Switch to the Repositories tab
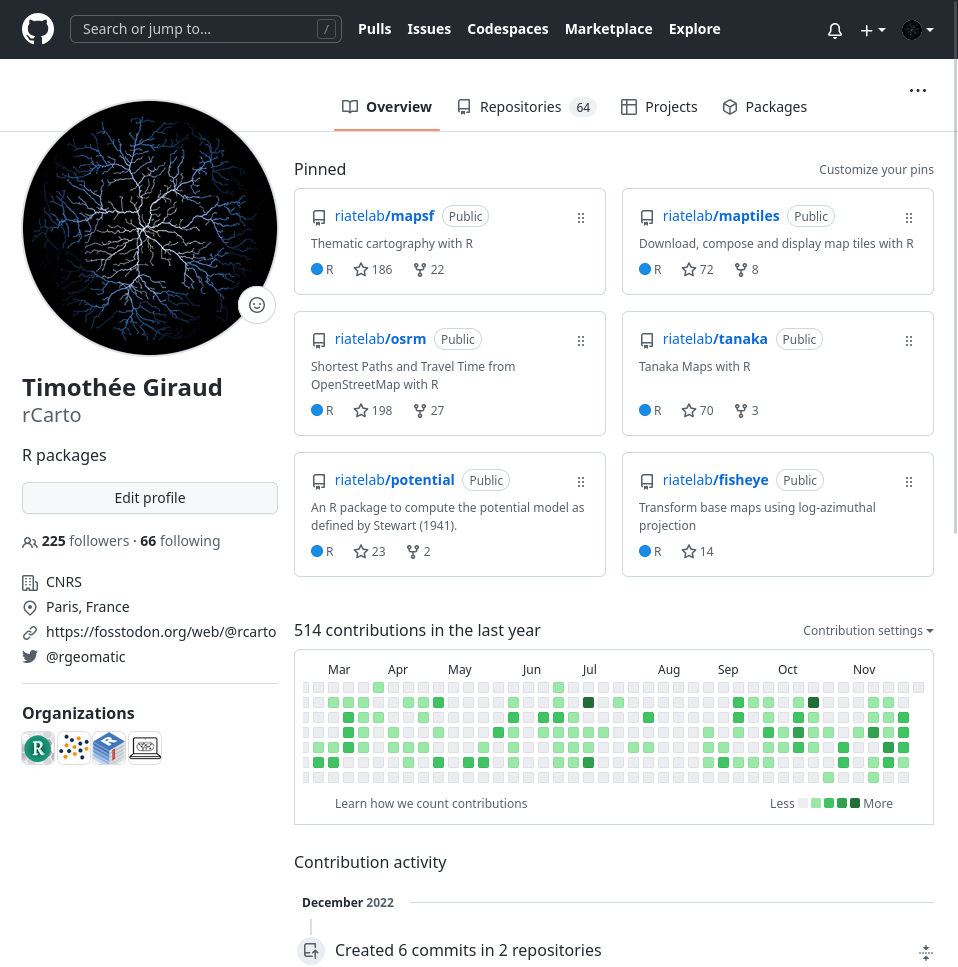958x967 pixels. coord(526,107)
